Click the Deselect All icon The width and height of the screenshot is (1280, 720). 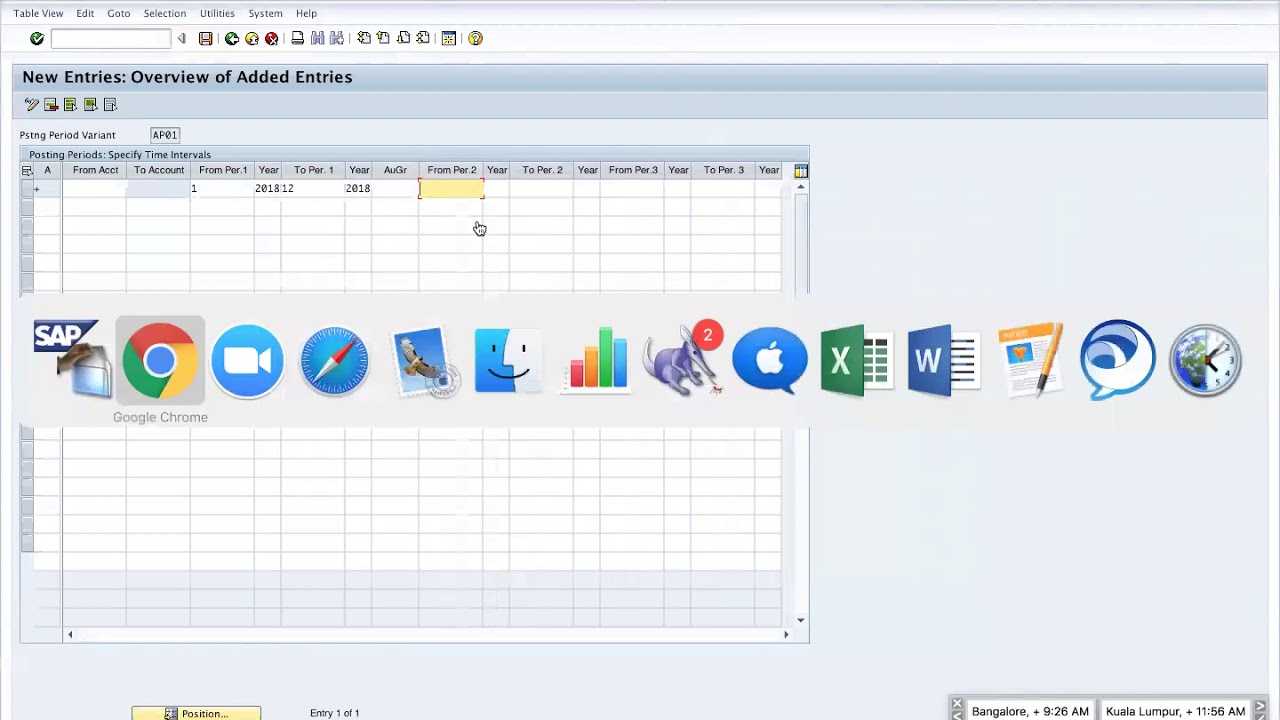110,104
